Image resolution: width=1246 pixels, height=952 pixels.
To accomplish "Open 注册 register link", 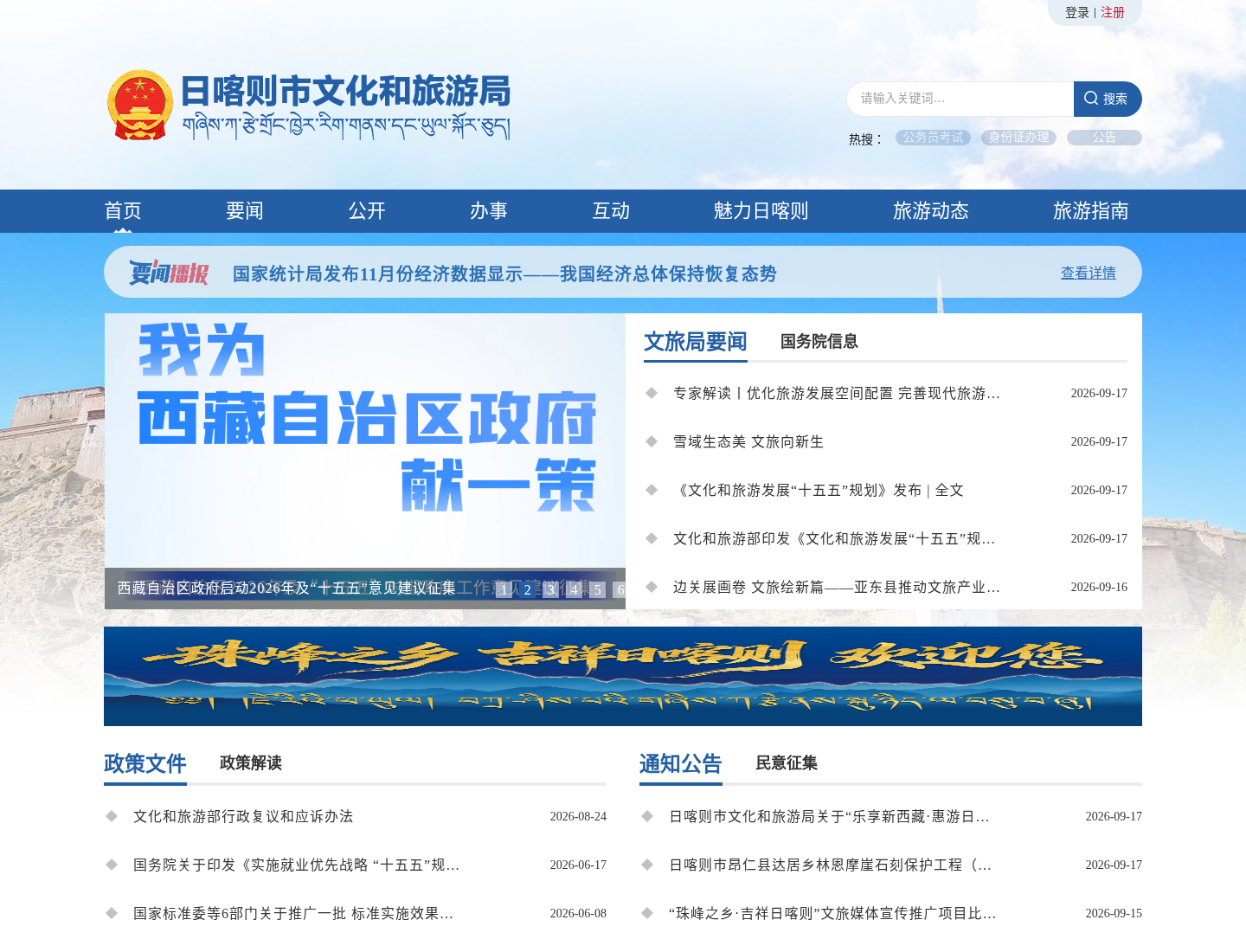I will [1113, 12].
